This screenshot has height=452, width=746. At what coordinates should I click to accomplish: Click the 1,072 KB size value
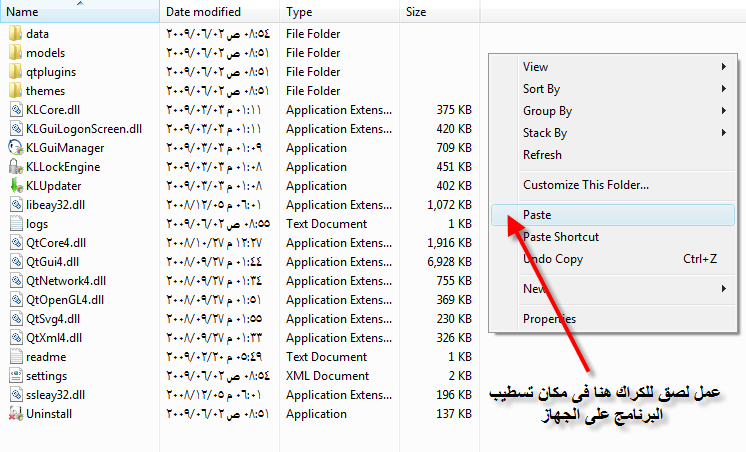[x=450, y=205]
